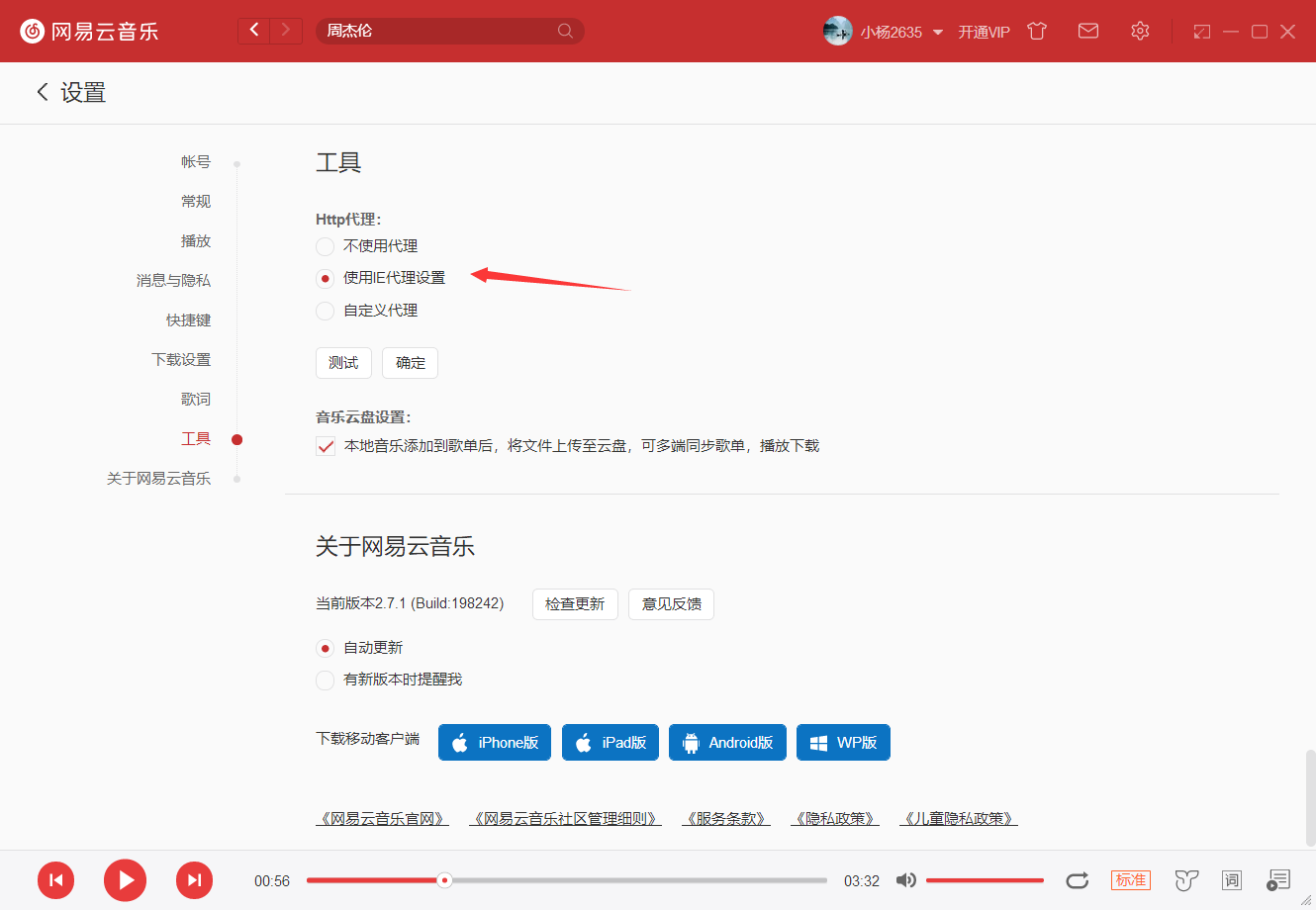The height and width of the screenshot is (910, 1316).
Task: Toggle the loop playback mode icon
Action: (x=1078, y=880)
